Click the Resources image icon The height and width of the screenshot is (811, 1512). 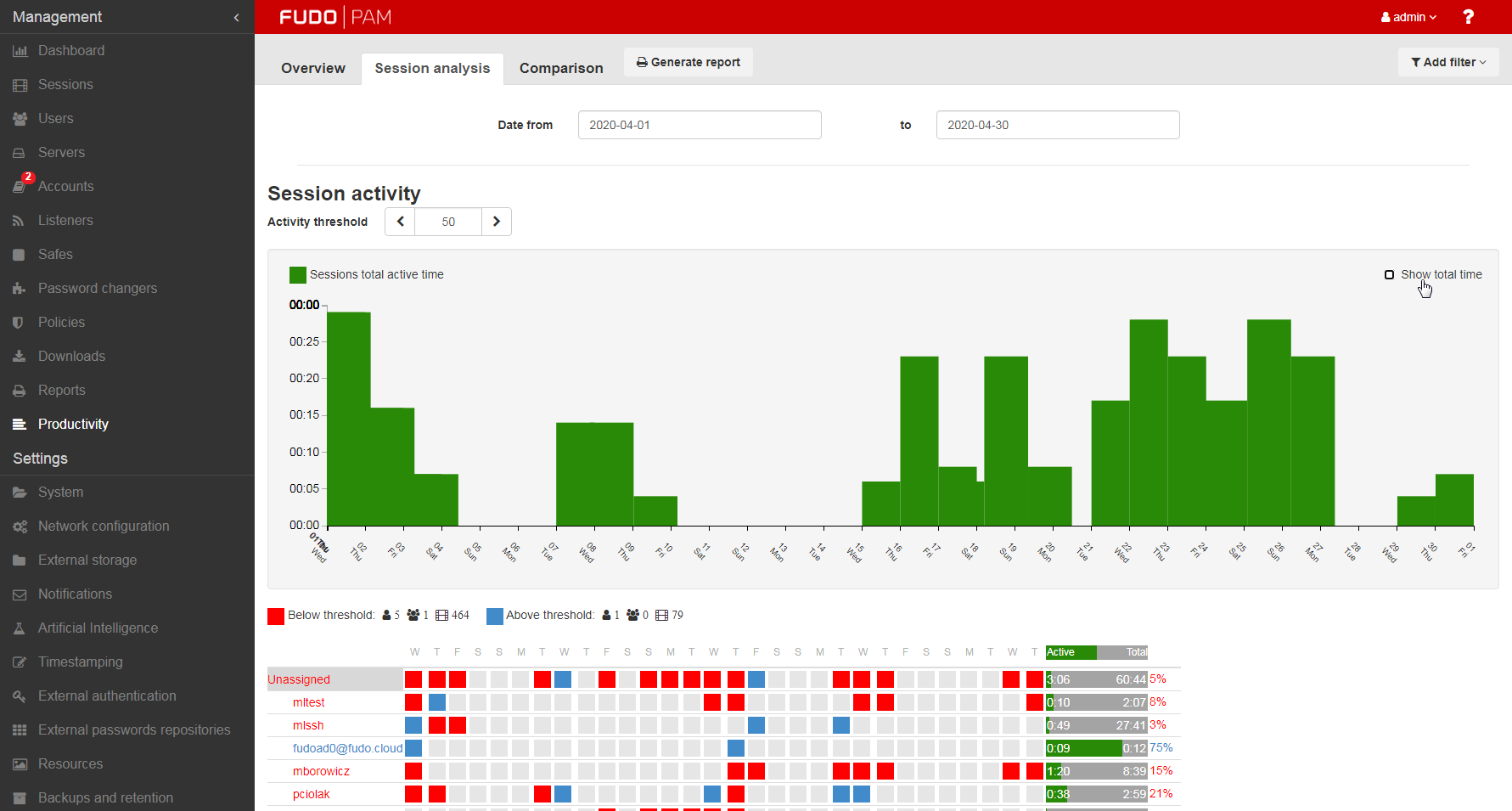click(20, 764)
